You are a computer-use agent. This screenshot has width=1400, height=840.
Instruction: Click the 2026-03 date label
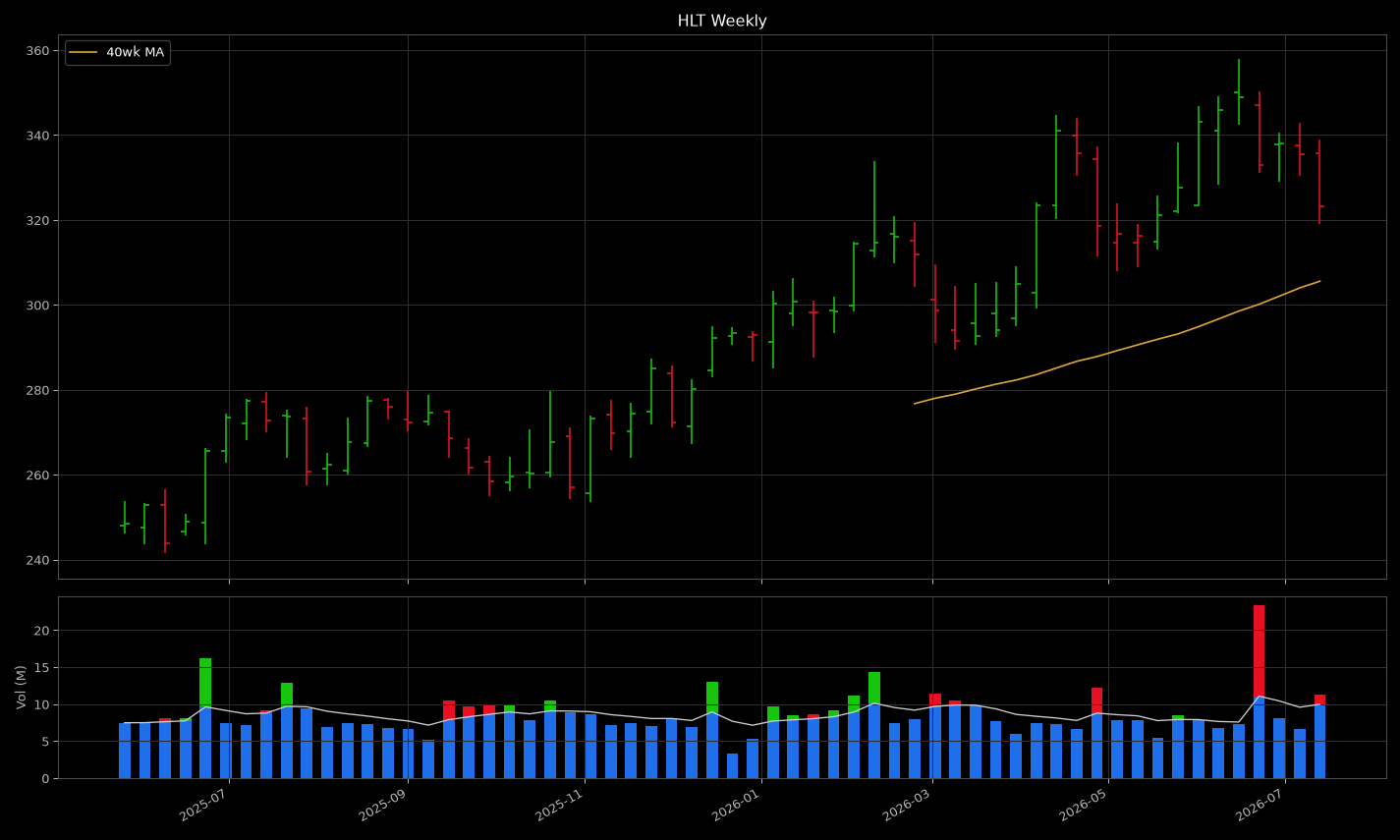click(907, 804)
